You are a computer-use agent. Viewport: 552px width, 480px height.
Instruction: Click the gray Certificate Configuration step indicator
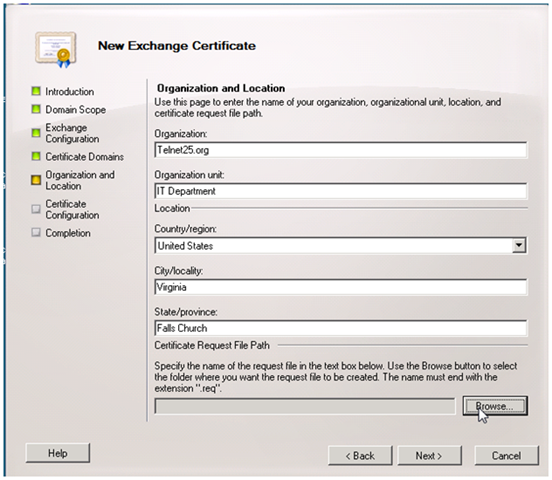36,209
